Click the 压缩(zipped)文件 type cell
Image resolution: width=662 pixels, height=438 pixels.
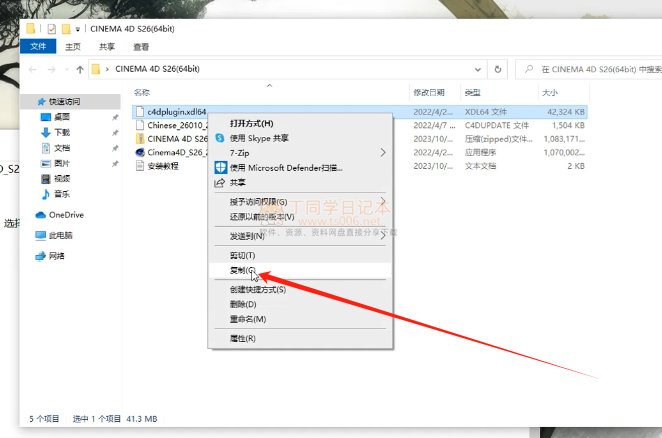[x=499, y=139]
